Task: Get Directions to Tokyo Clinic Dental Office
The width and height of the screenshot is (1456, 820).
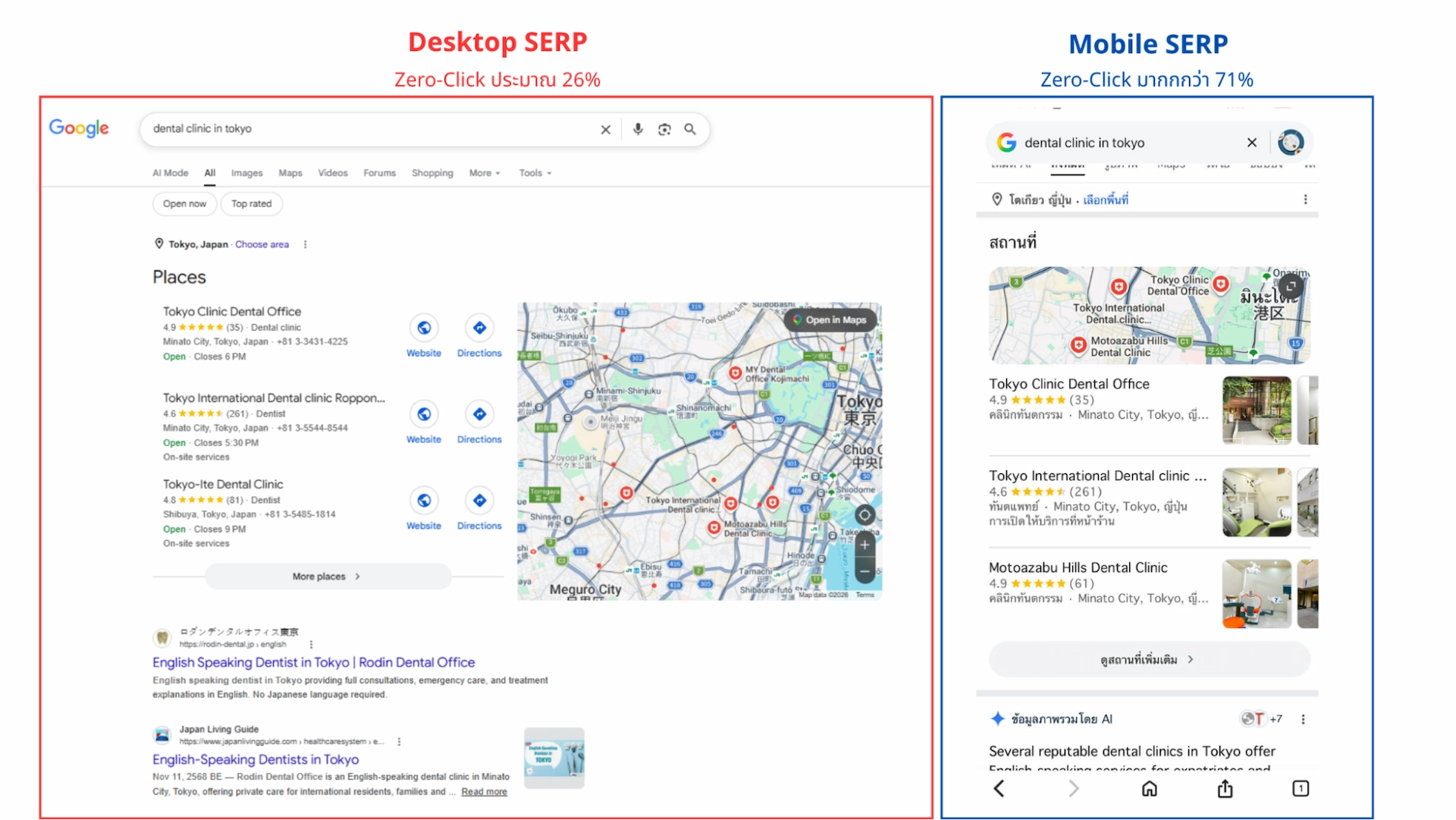Action: [479, 336]
